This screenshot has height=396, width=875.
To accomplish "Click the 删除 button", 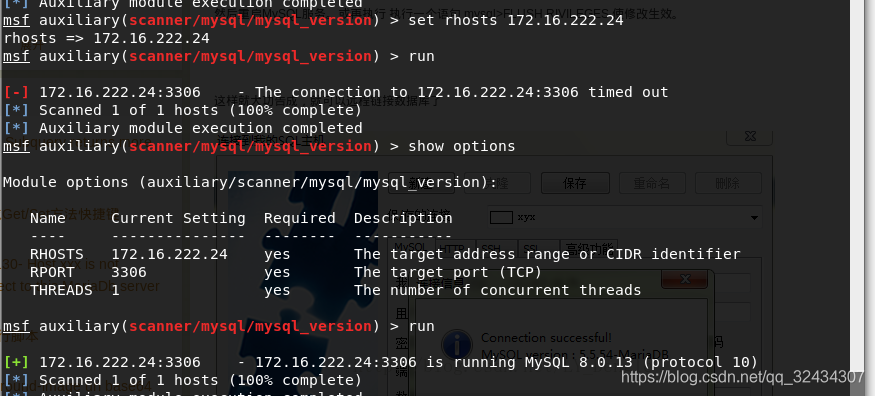I will 728,183.
